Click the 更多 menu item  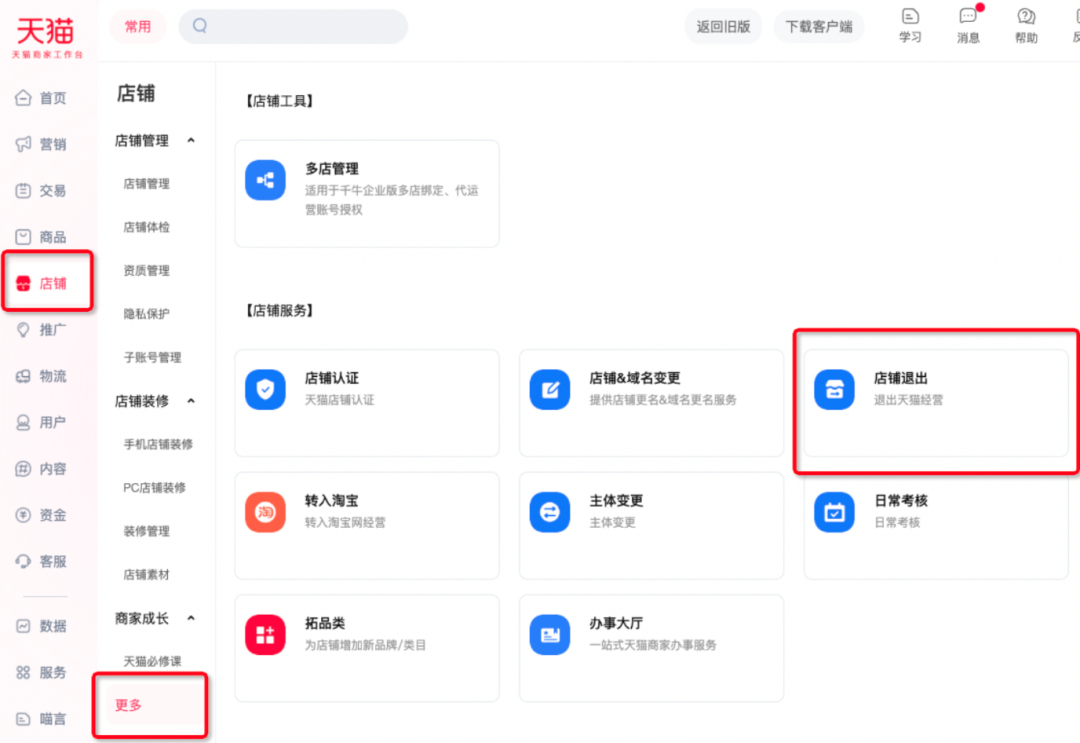pos(128,705)
